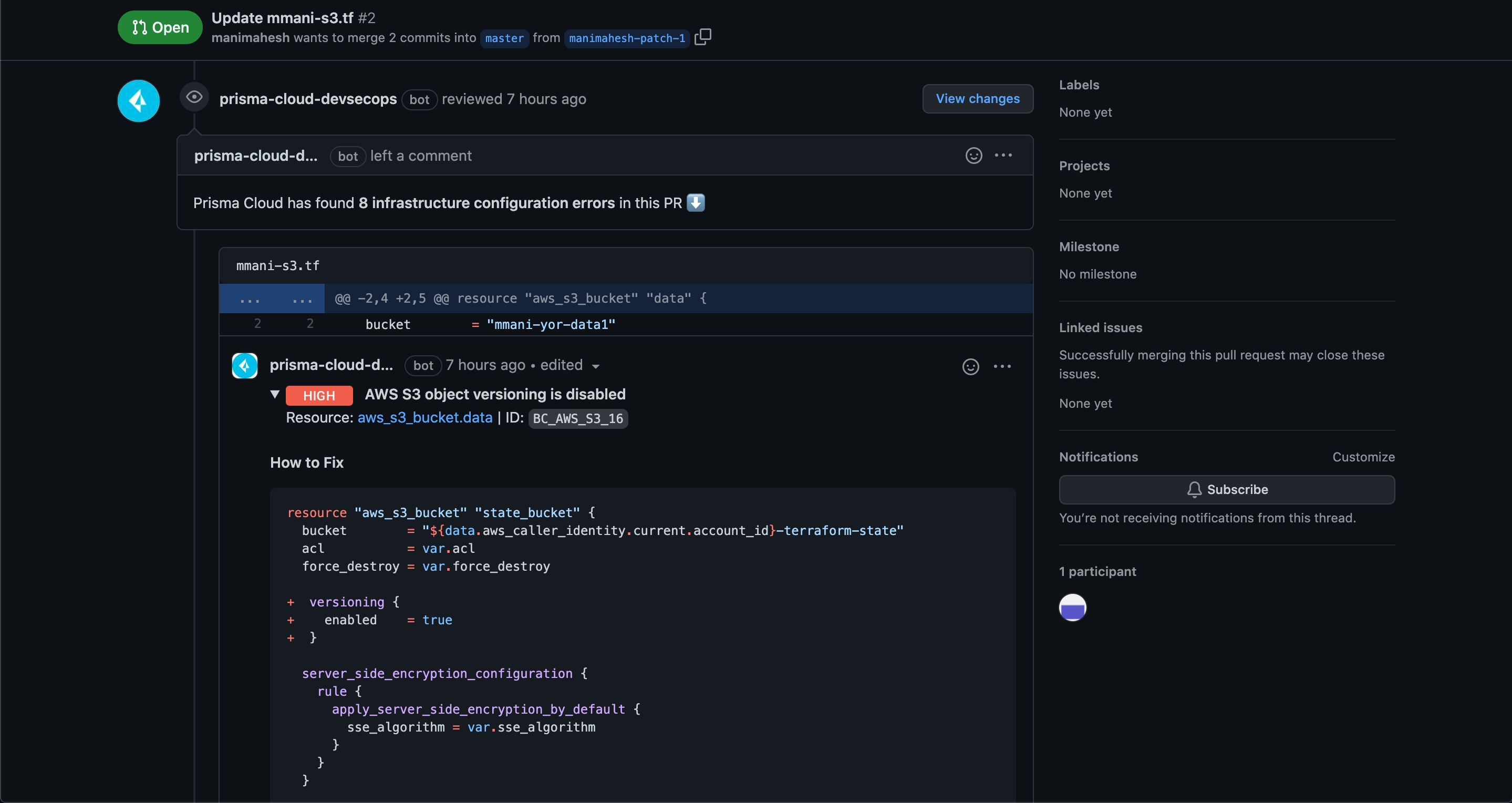Open the inline bot comment's ellipsis menu

coord(1002,366)
